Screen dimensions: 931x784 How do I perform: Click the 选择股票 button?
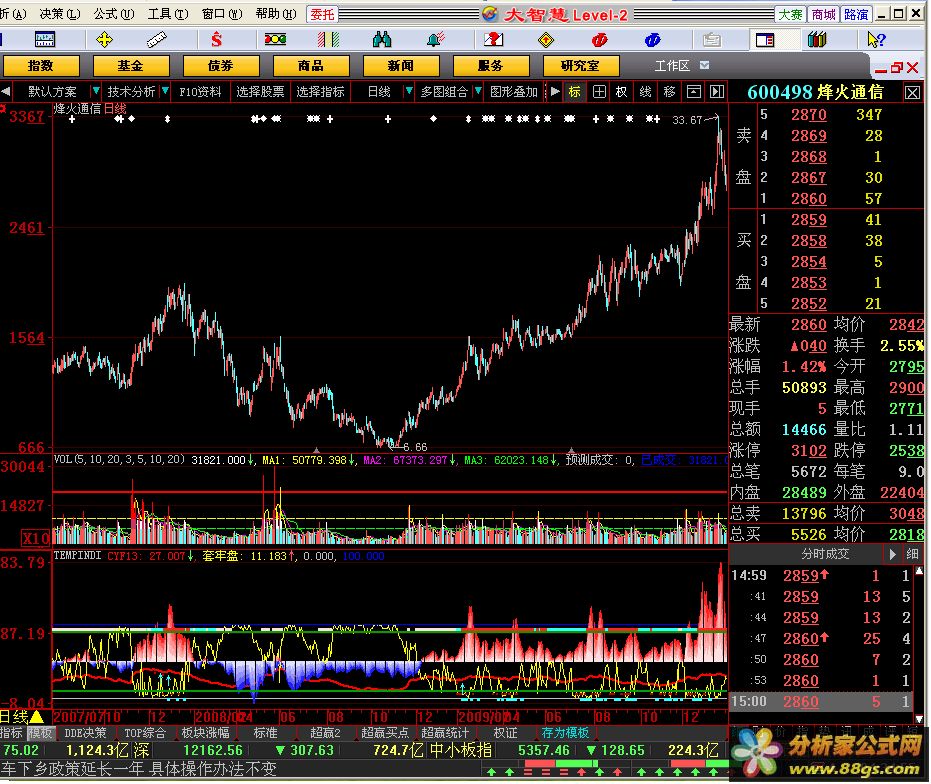[260, 91]
